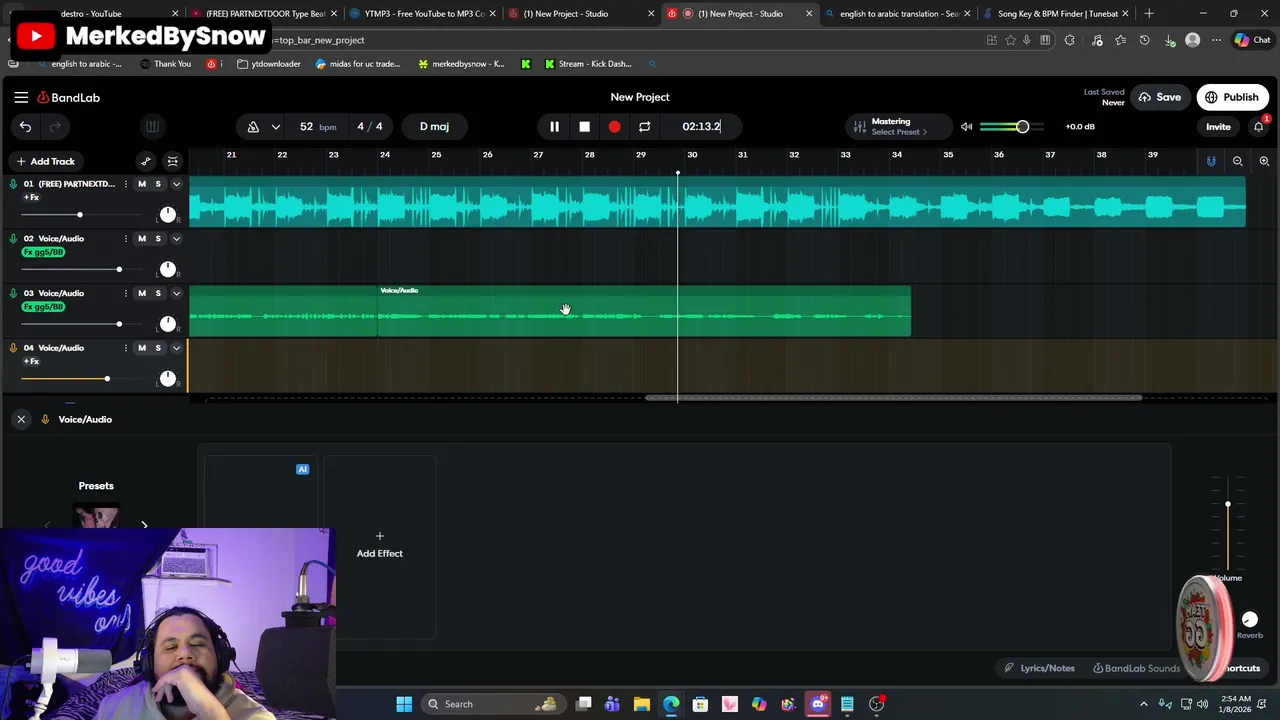Click the AI badge in effects slot
The width and height of the screenshot is (1280, 720).
click(x=302, y=469)
